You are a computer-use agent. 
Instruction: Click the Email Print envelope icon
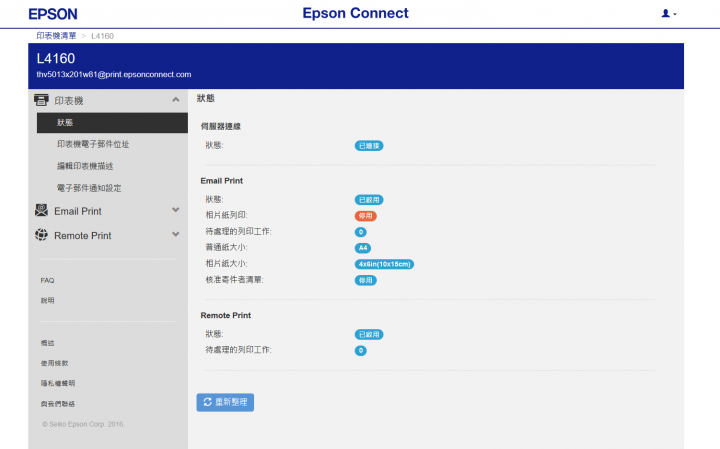click(x=41, y=210)
